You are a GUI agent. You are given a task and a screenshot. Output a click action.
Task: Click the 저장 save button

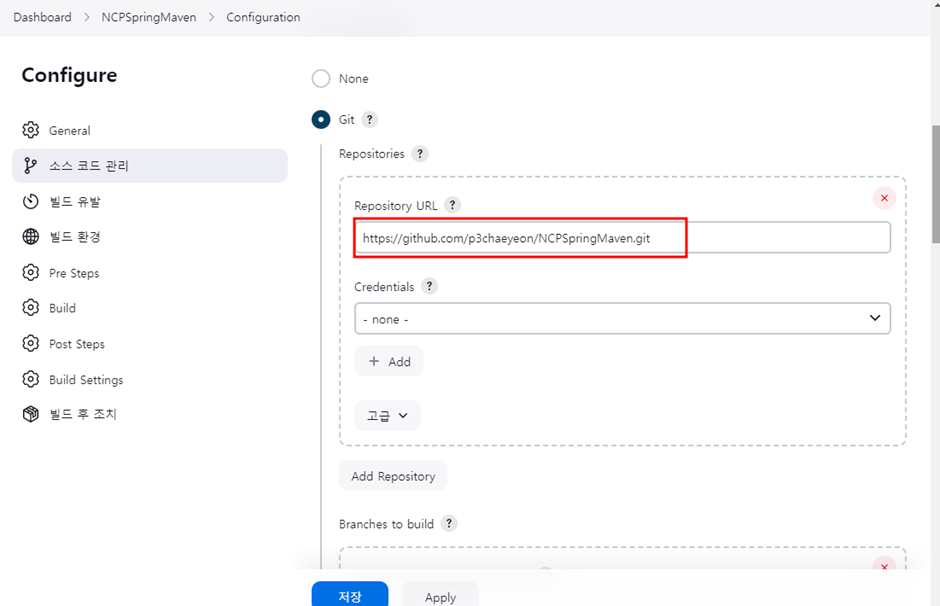[350, 595]
